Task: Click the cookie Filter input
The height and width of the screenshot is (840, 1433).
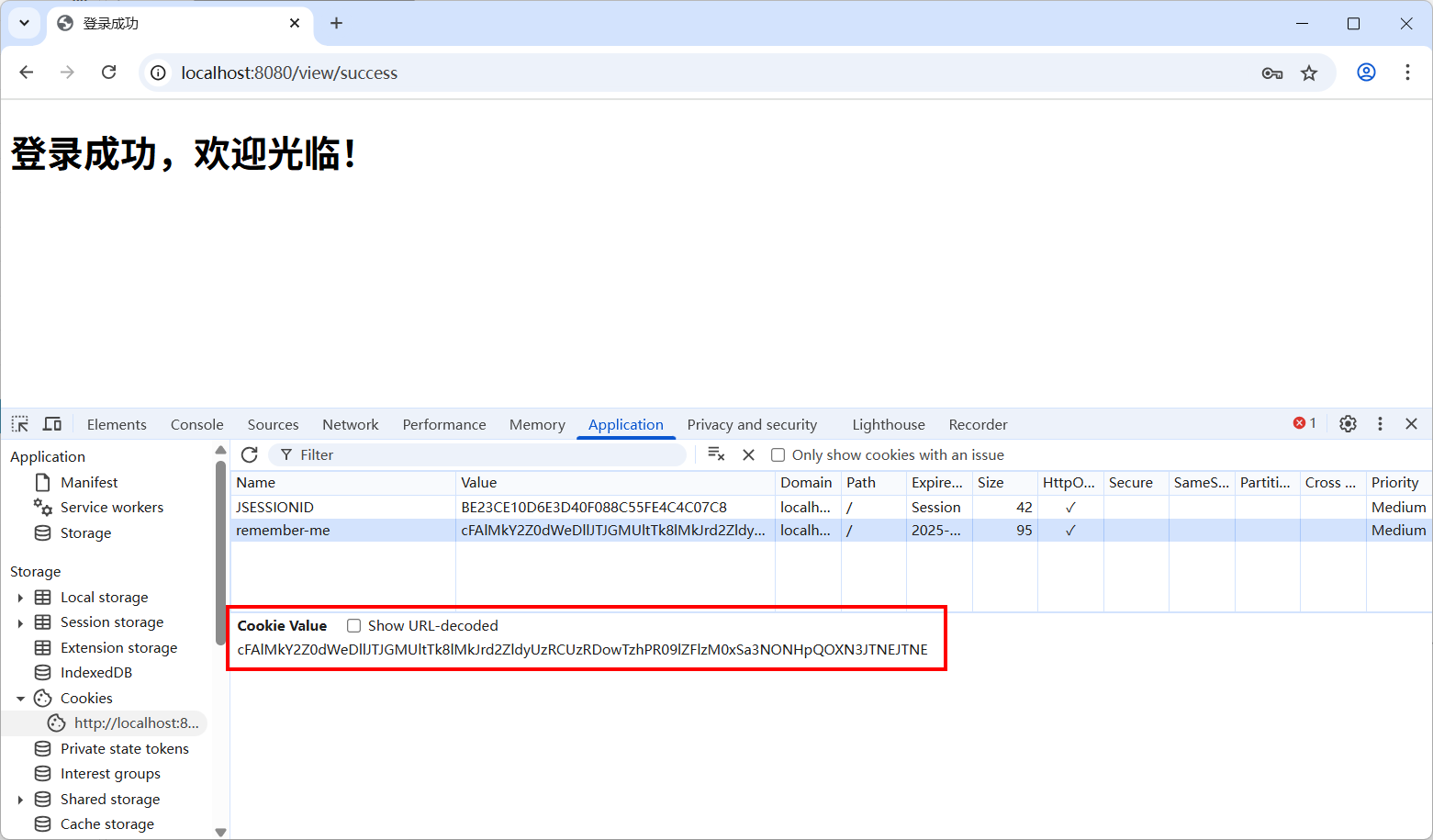Action: coord(477,455)
